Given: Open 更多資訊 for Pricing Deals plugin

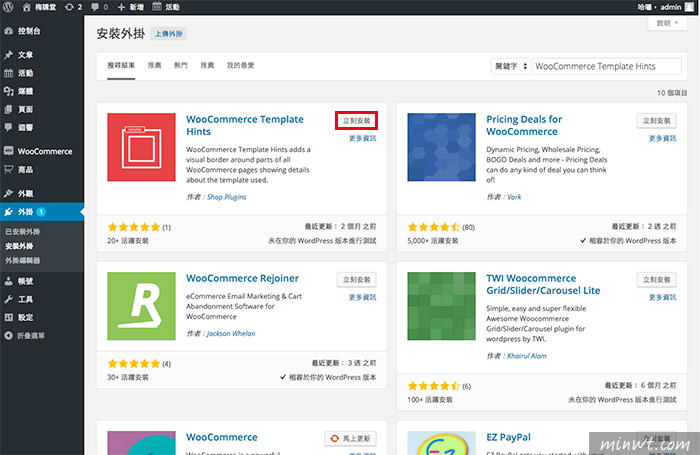Looking at the screenshot, I should (662, 138).
